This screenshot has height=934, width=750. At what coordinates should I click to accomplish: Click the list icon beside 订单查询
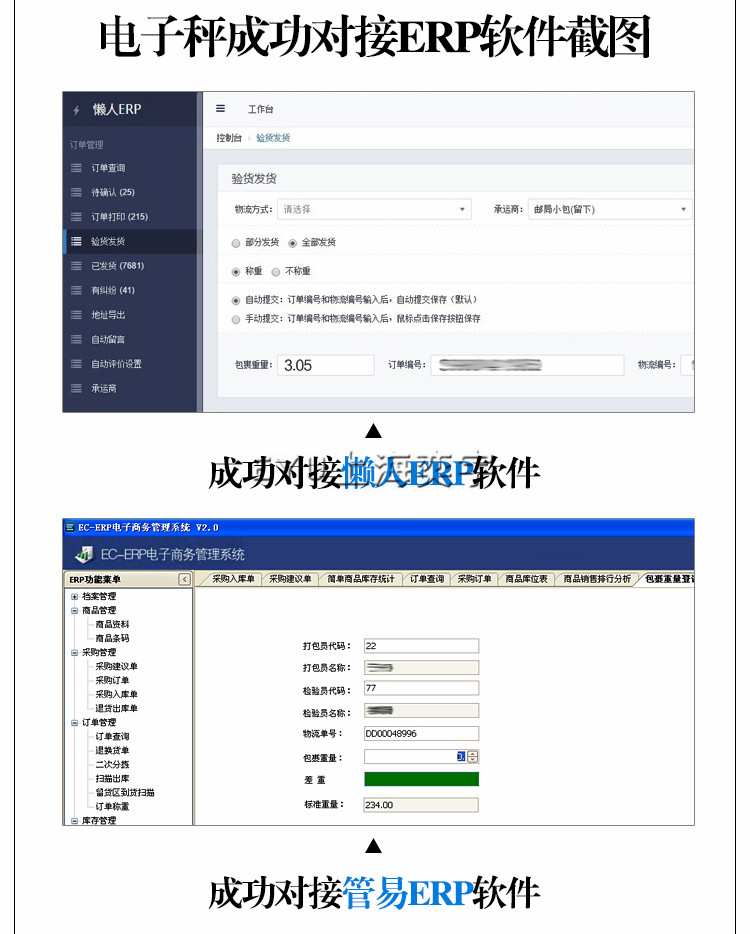[76, 168]
